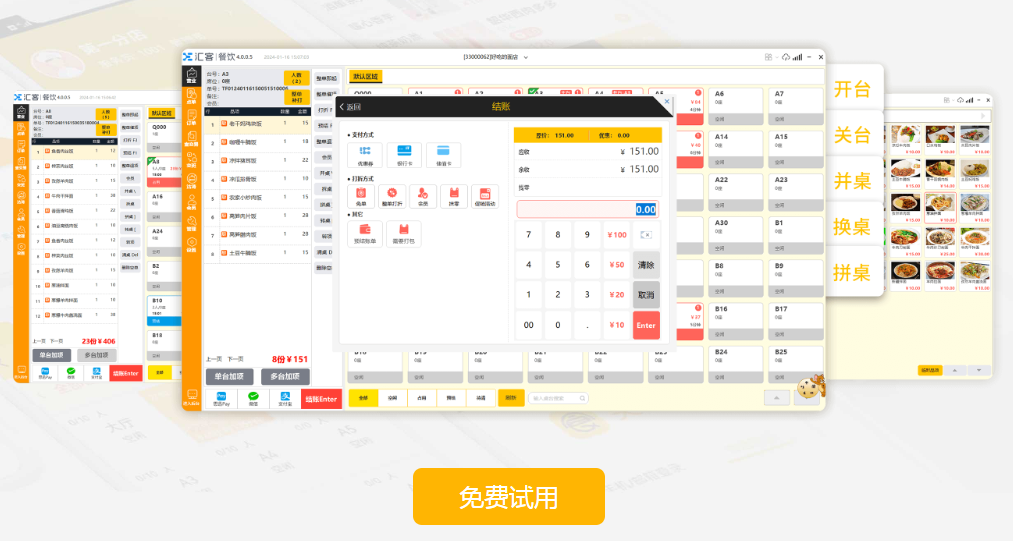Click the payment amount input showing 0.00

[587, 209]
